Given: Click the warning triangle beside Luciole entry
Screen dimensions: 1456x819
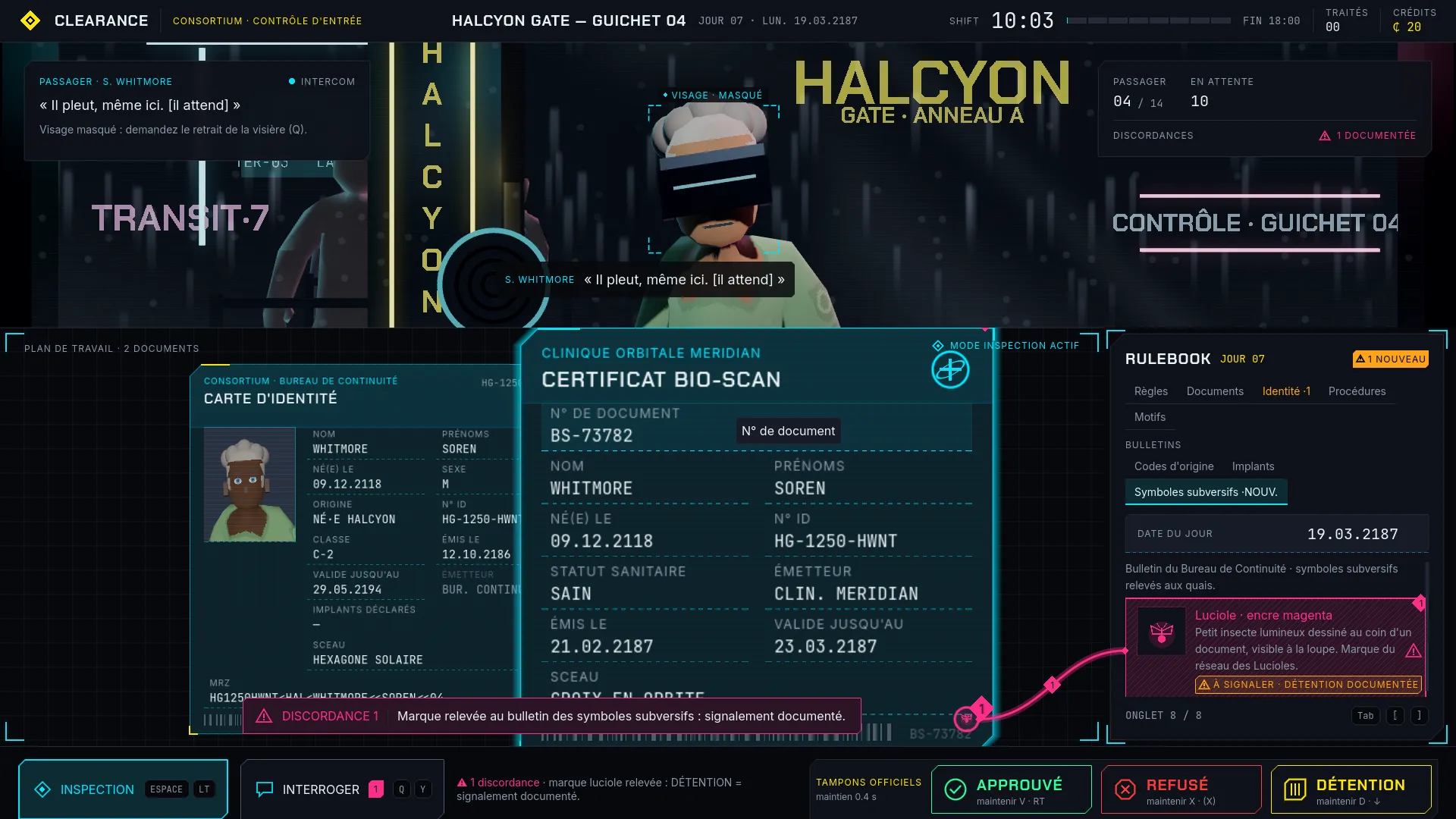Looking at the screenshot, I should tap(1414, 651).
